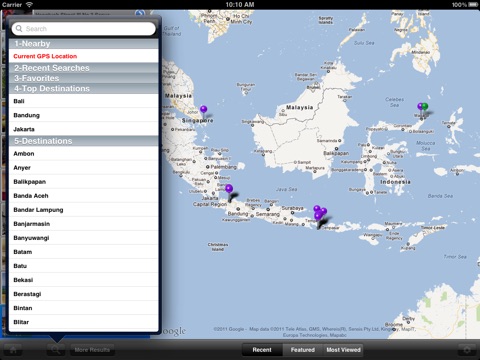Select Bandung from top destinations
This screenshot has height=360, width=480.
click(83, 115)
